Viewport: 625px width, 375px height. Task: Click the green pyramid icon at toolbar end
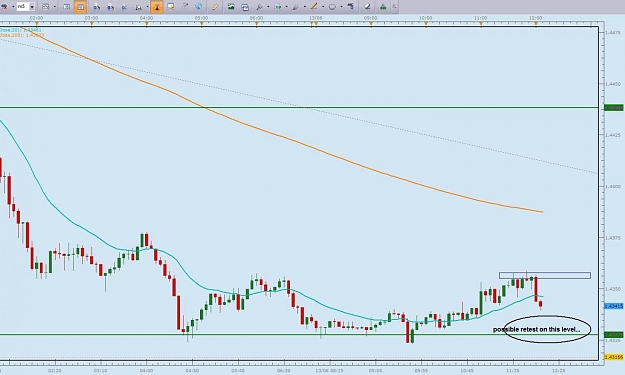(x=383, y=7)
